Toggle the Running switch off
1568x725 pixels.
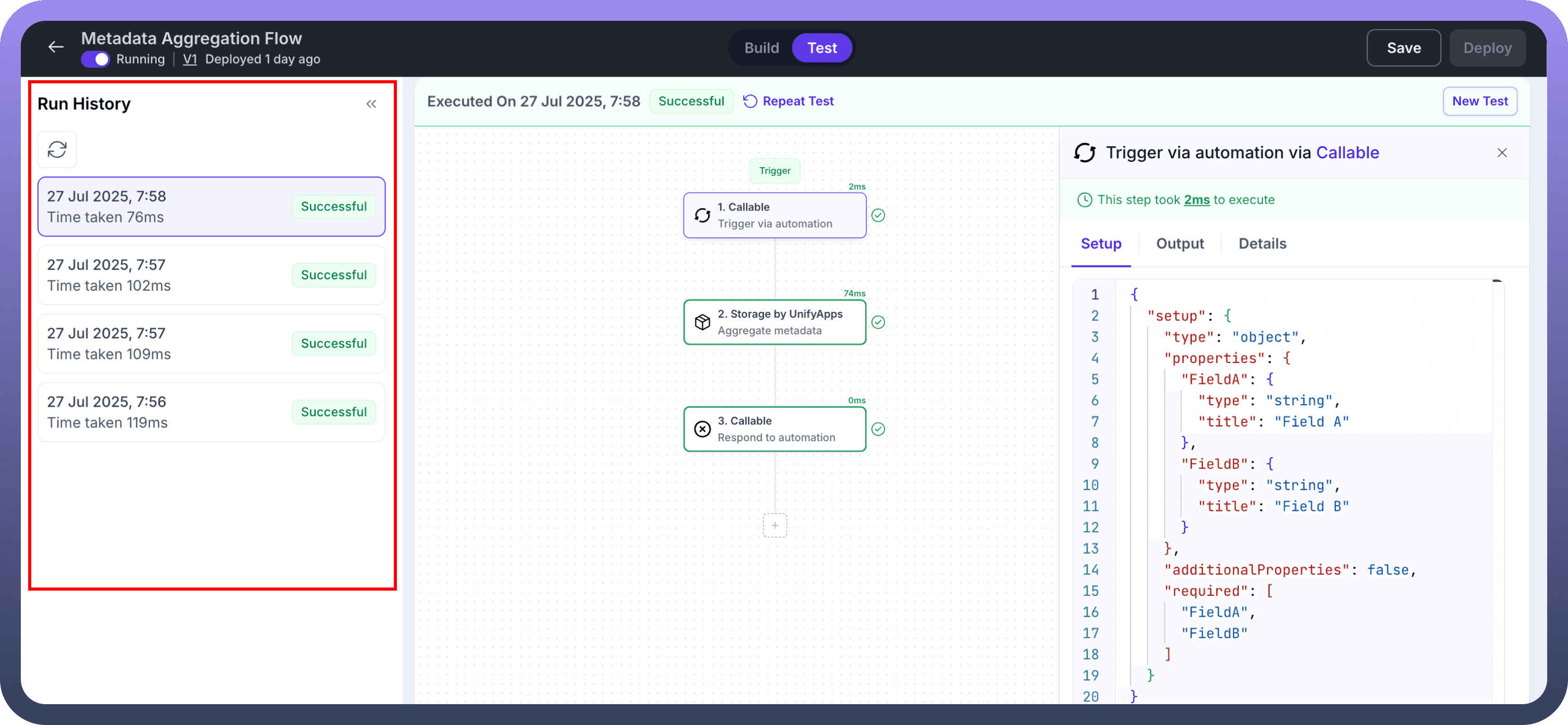coord(95,60)
